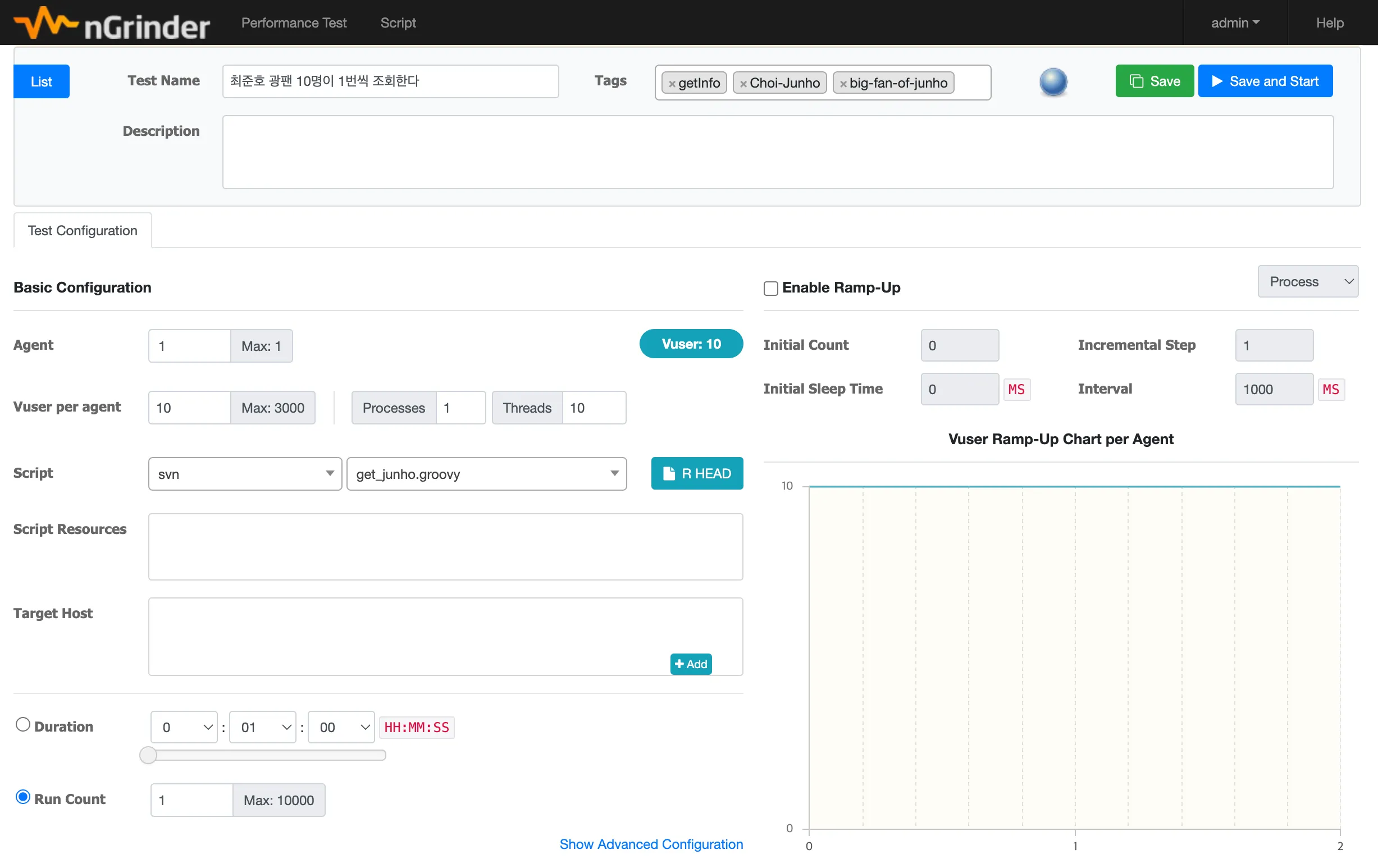Remove the big-fan-of-junho tag
This screenshot has height=868, width=1378.
[x=843, y=84]
